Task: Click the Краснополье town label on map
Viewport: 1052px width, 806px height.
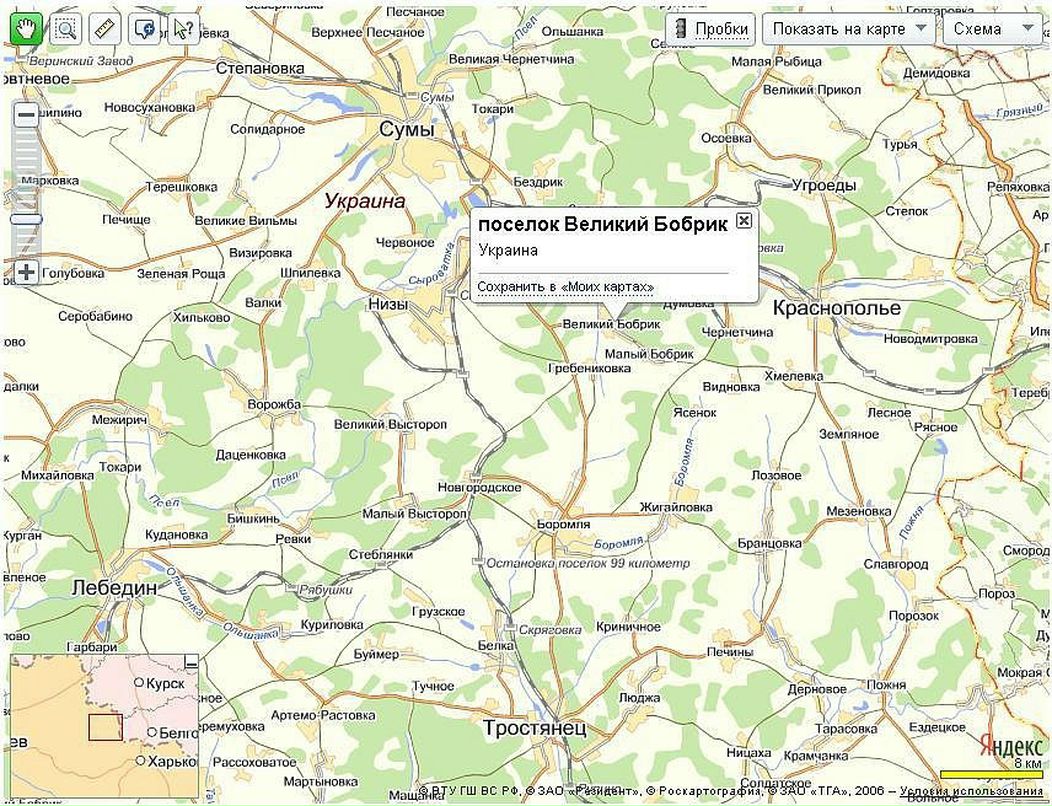Action: pyautogui.click(x=836, y=308)
